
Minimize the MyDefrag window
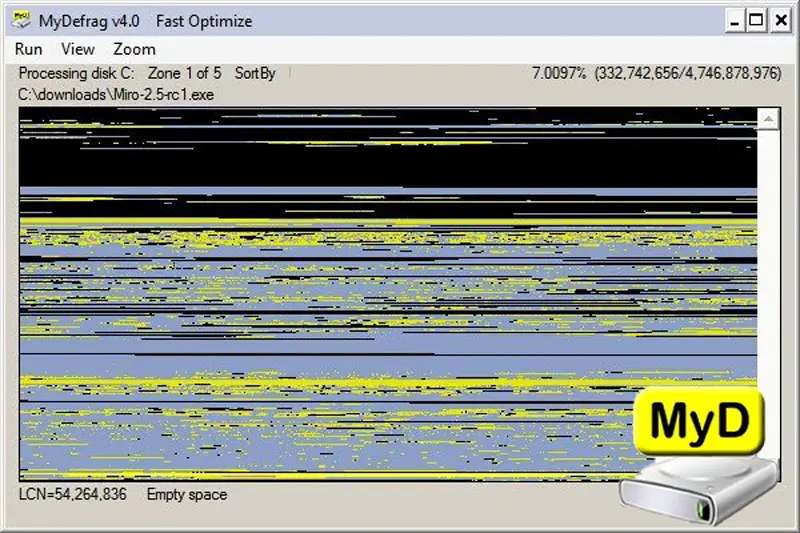(x=734, y=21)
